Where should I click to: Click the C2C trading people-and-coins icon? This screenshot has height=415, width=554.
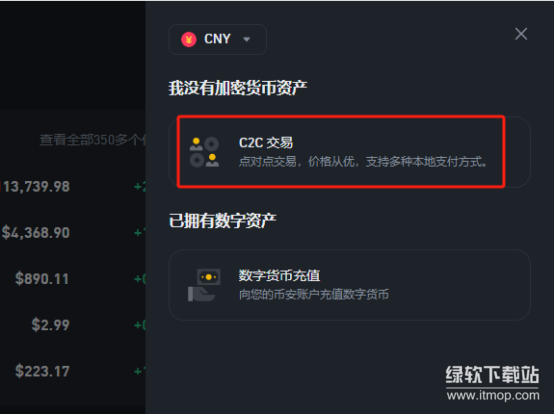coord(204,152)
